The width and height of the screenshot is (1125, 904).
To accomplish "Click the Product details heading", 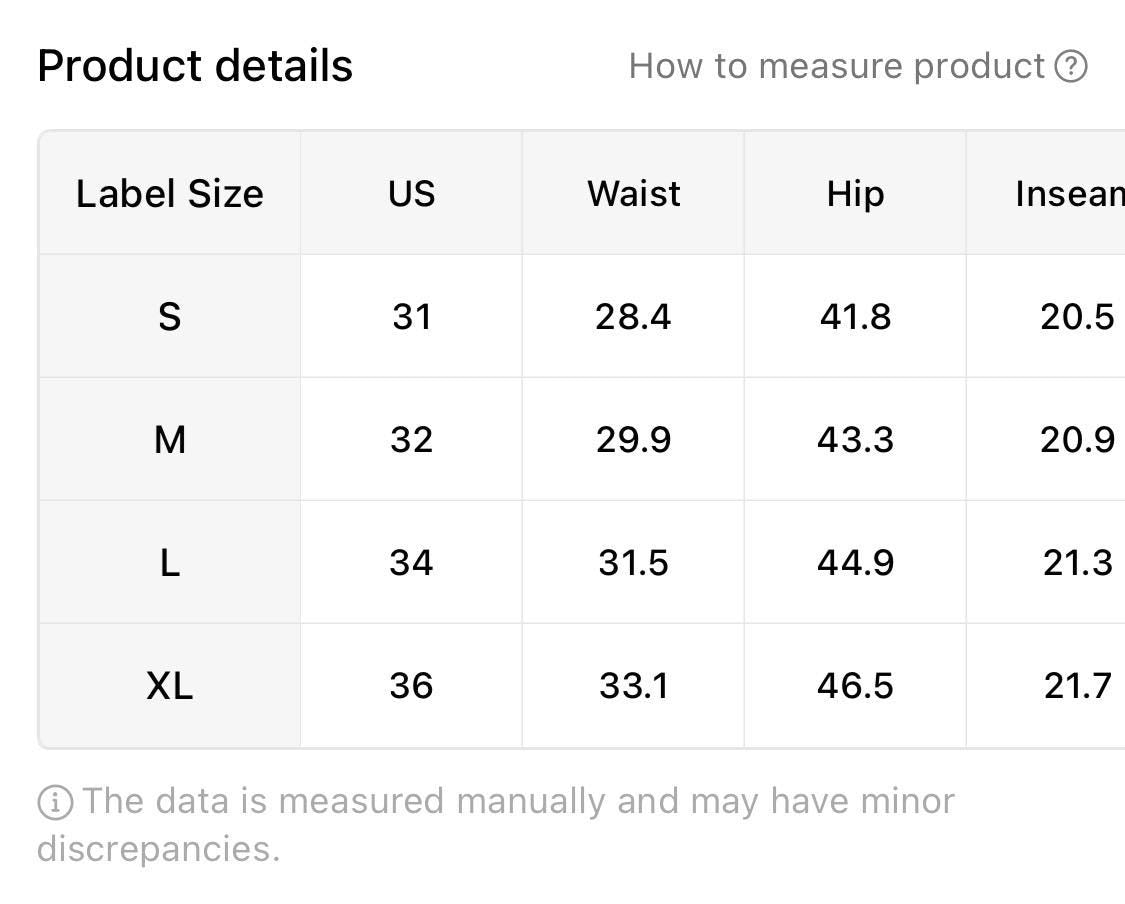I will tap(195, 66).
